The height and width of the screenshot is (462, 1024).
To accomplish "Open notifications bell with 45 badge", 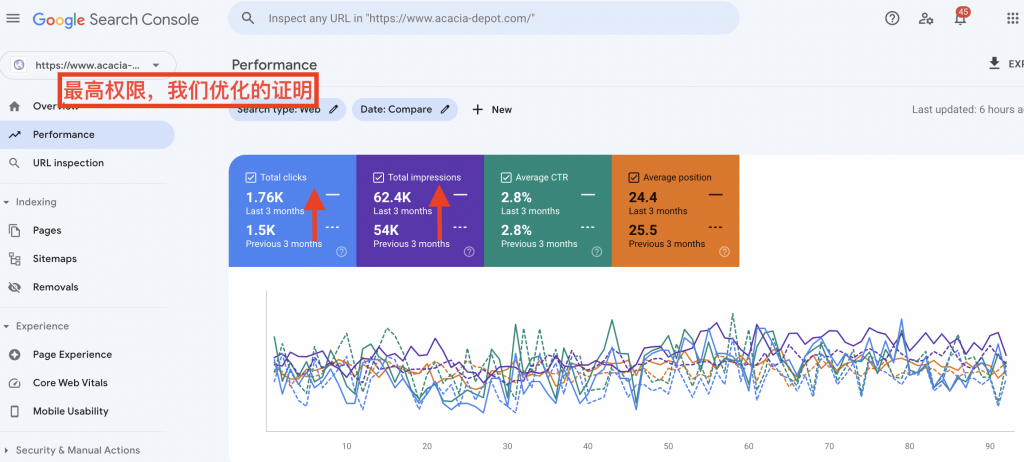I will pos(961,17).
